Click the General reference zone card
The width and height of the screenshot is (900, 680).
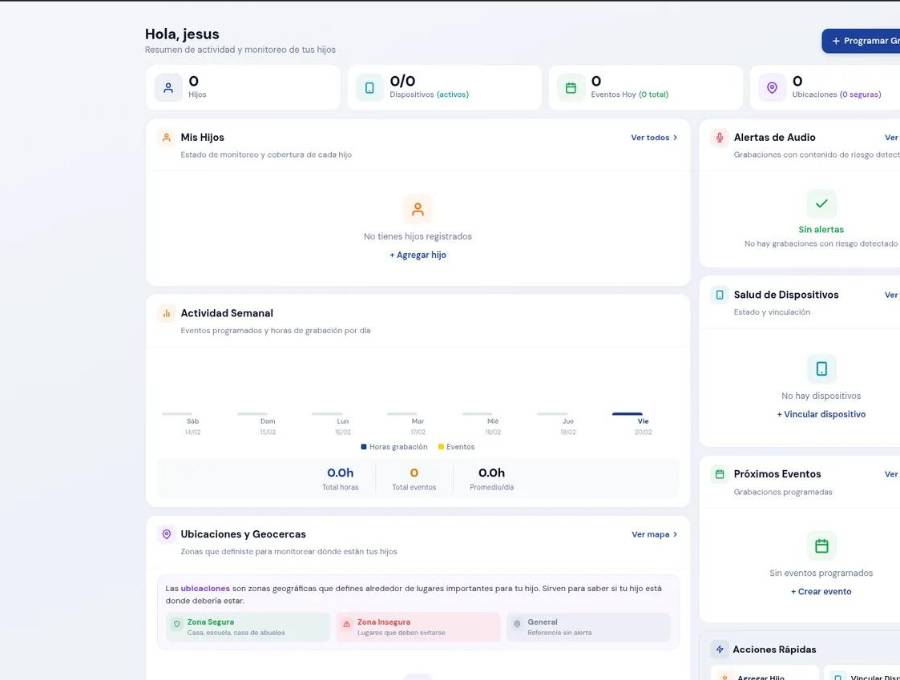(588, 627)
